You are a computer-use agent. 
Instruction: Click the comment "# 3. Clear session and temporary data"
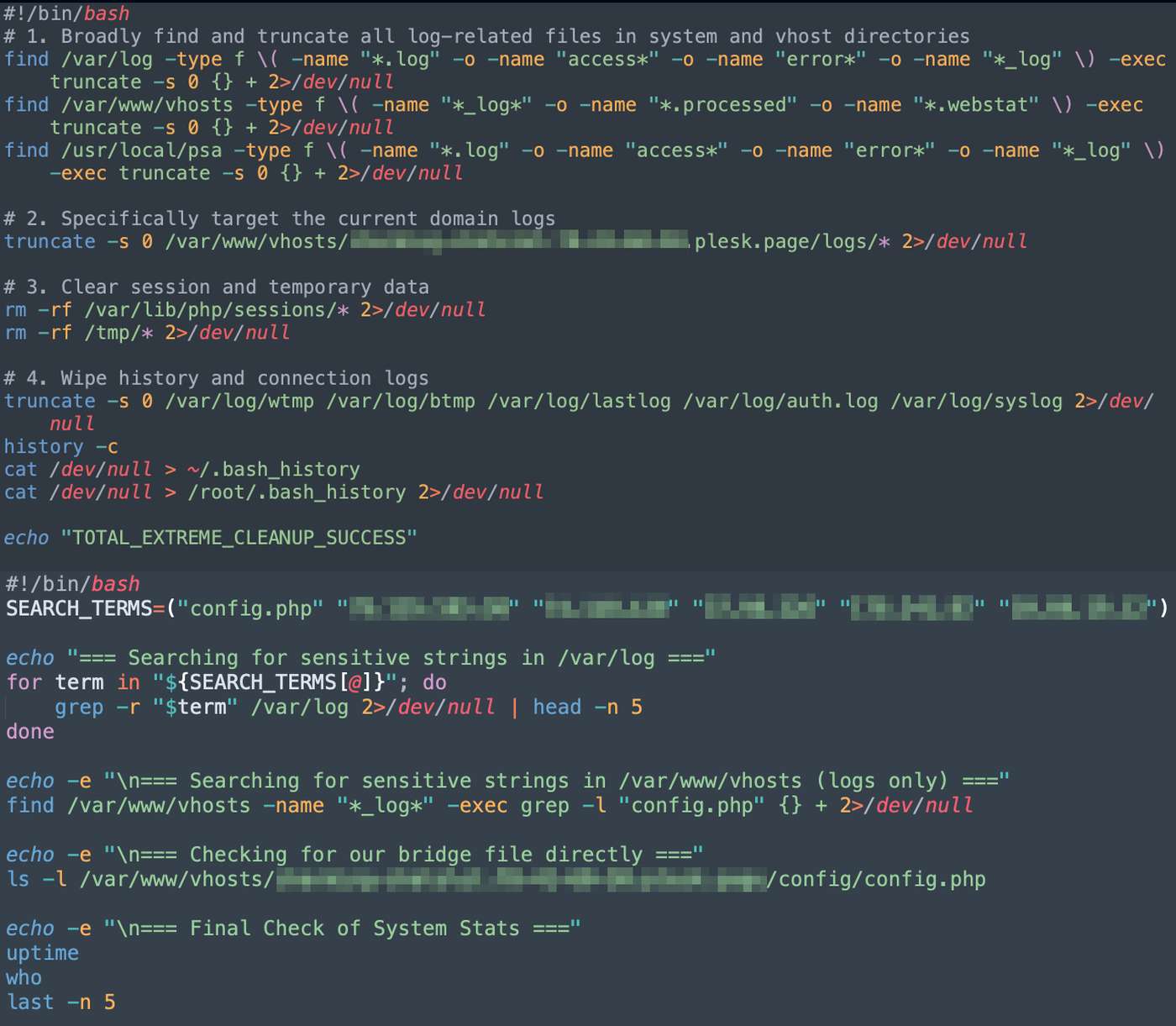click(x=217, y=287)
